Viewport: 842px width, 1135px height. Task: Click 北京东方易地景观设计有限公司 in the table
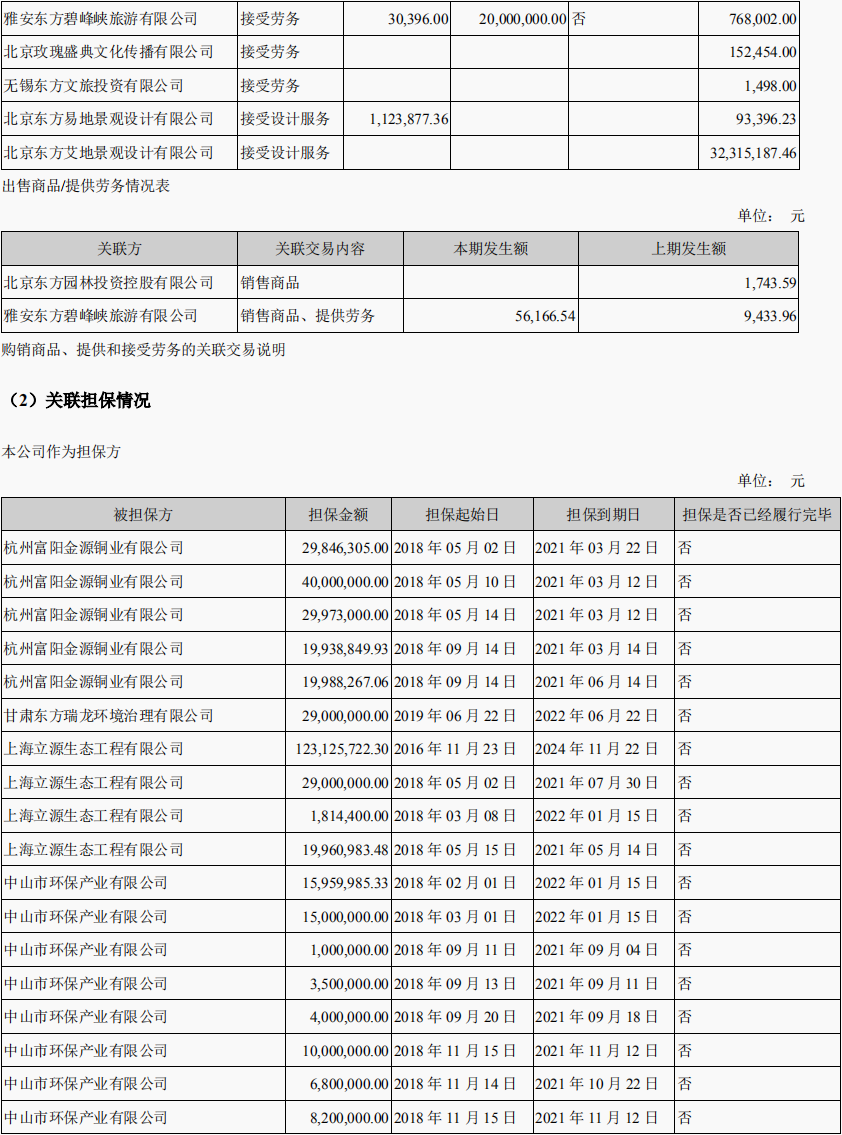tap(109, 119)
